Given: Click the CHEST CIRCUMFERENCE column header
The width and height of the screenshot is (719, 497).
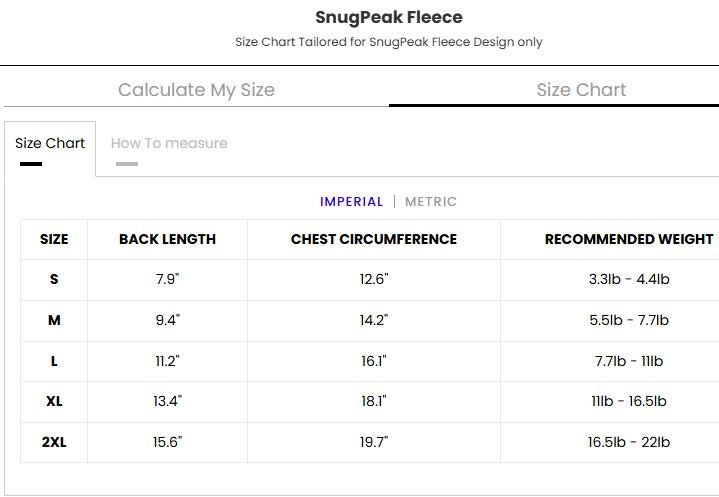Looking at the screenshot, I should click(x=373, y=239).
